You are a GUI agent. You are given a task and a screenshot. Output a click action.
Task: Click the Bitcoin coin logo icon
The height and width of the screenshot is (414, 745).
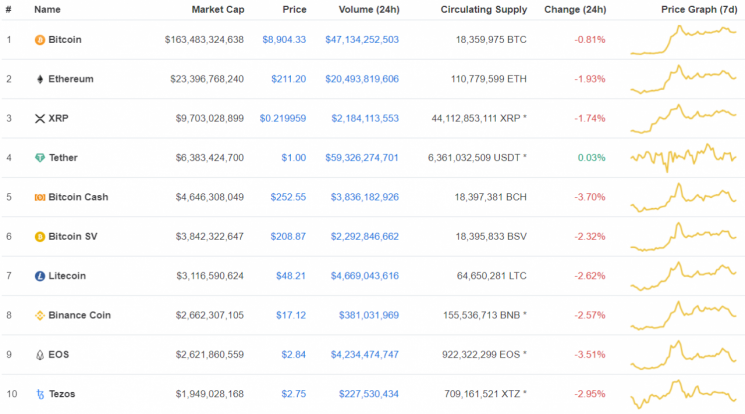pyautogui.click(x=40, y=40)
